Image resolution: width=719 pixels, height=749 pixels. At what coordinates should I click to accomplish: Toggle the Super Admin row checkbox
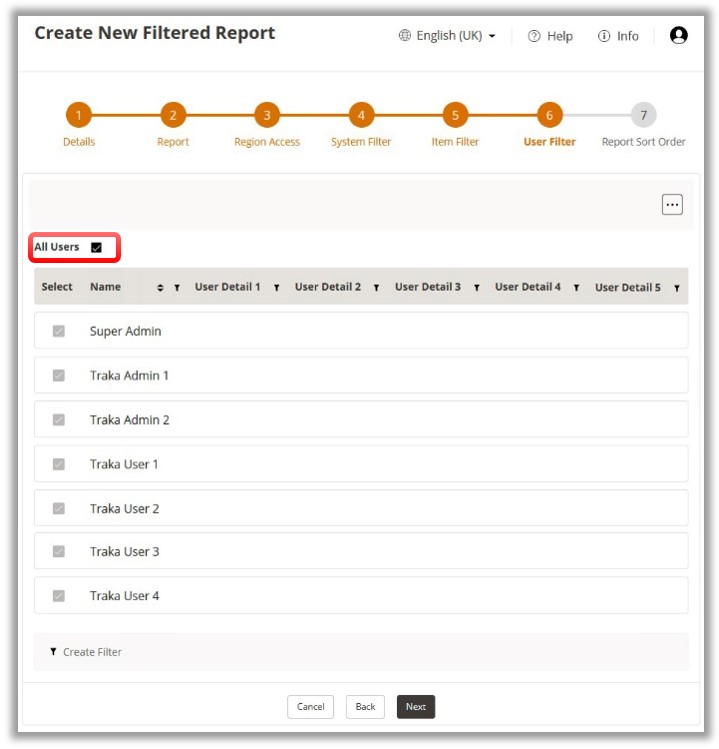click(x=59, y=331)
